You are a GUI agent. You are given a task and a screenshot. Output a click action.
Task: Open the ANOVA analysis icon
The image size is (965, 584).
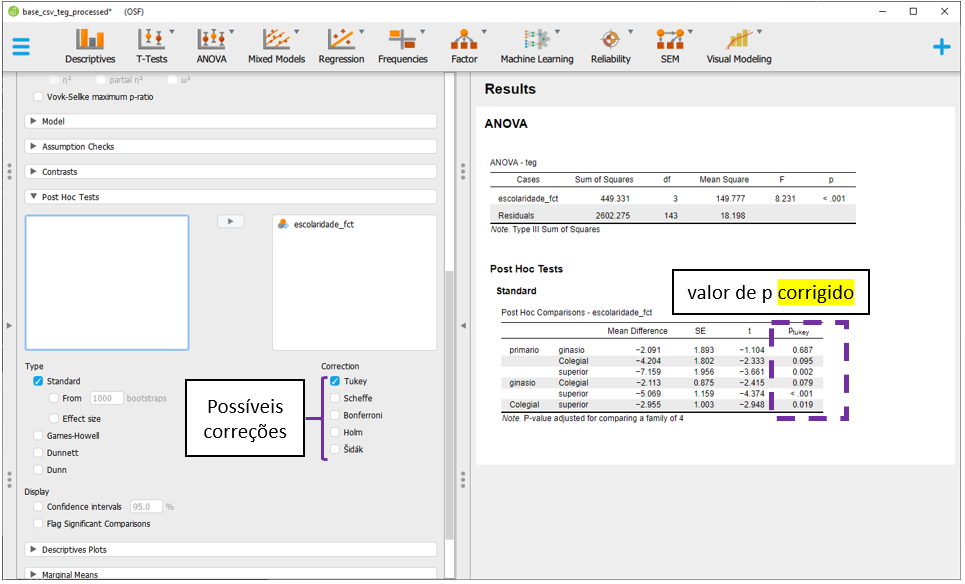tap(211, 46)
